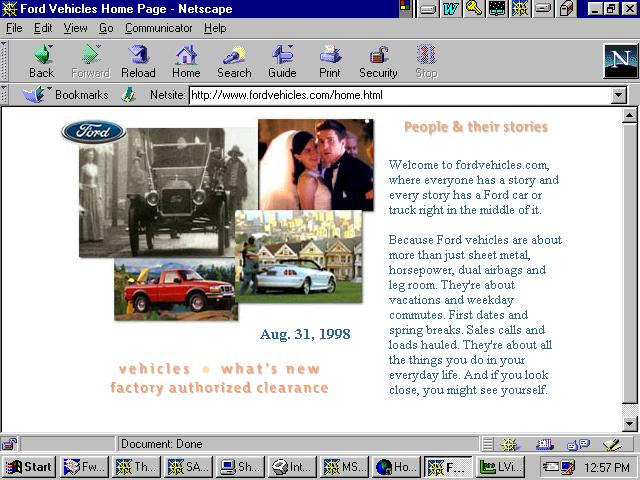
Task: Click the Back toolbar button
Action: click(x=41, y=61)
